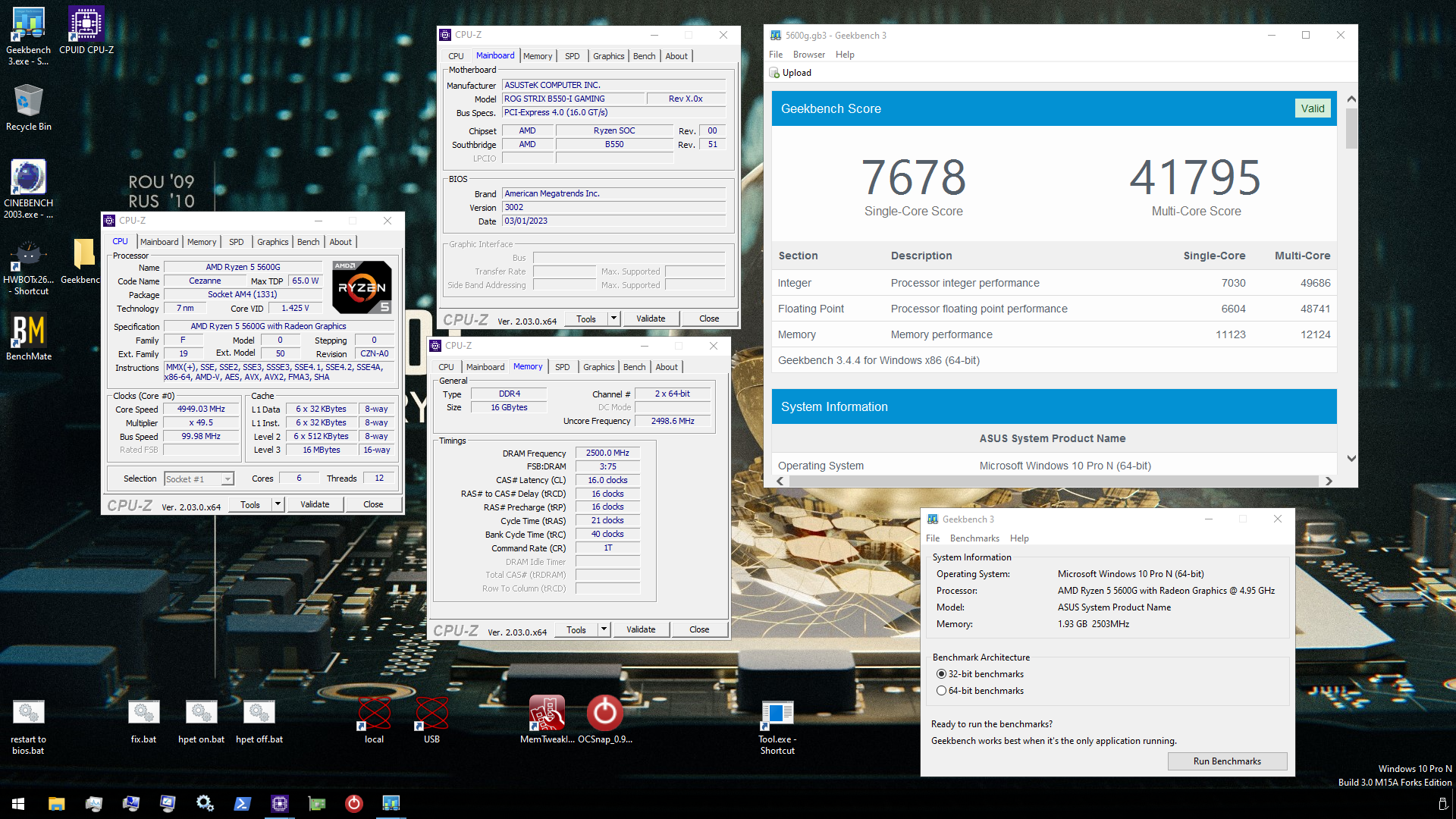Open the CPUID CPU-Z desktop icon
Image resolution: width=1456 pixels, height=819 pixels.
86,32
